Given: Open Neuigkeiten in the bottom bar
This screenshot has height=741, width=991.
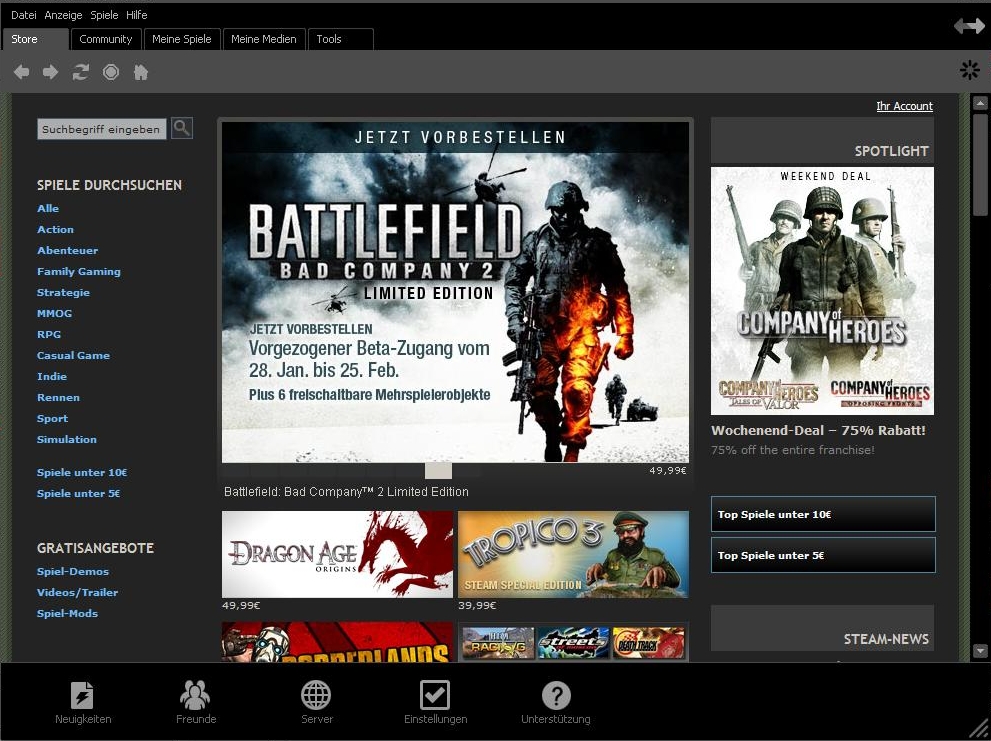Looking at the screenshot, I should click(x=83, y=702).
